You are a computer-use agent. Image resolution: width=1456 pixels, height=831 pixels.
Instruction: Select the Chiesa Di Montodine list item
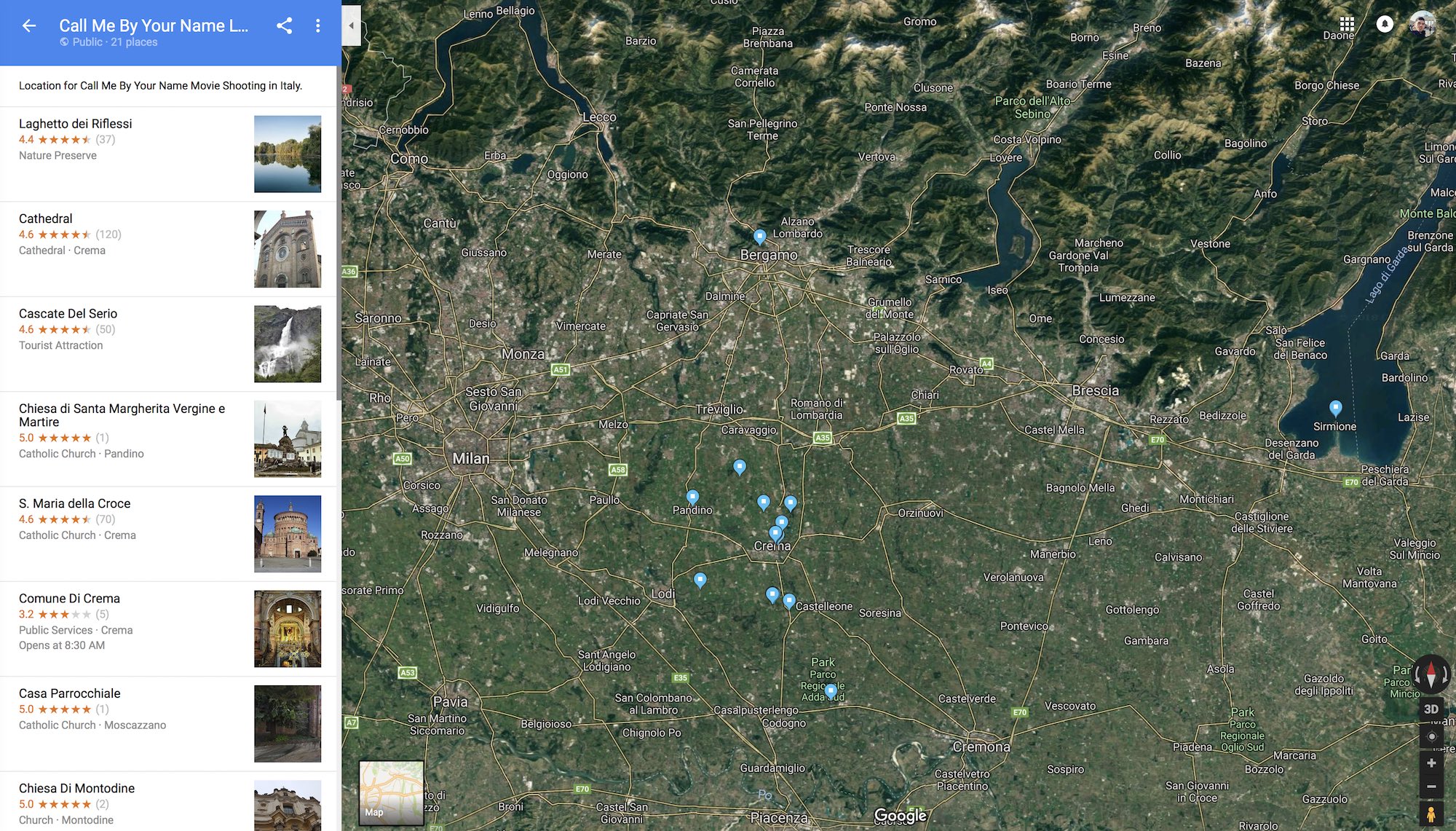(x=168, y=801)
